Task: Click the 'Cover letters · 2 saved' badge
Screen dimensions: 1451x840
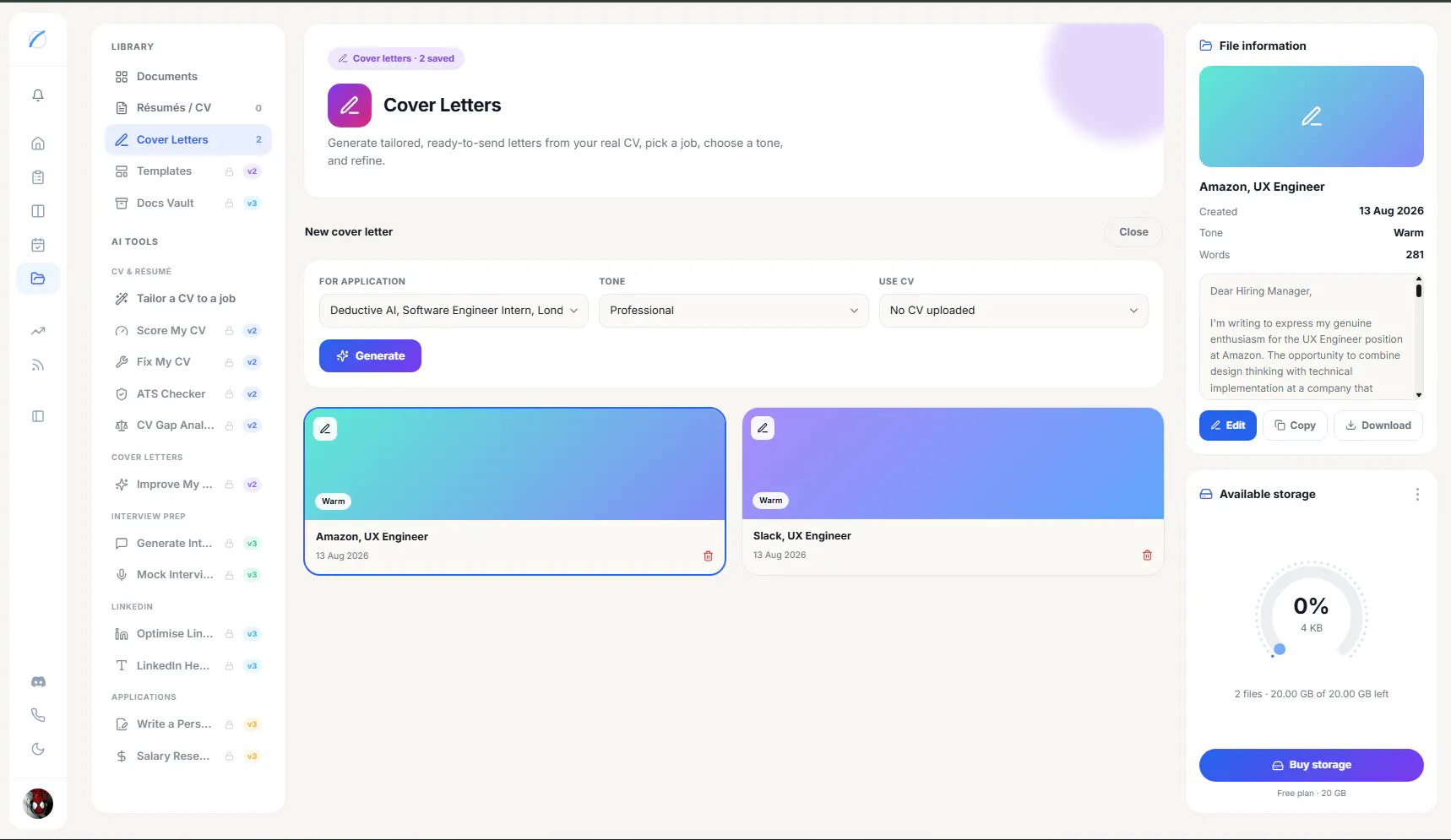Action: 396,58
